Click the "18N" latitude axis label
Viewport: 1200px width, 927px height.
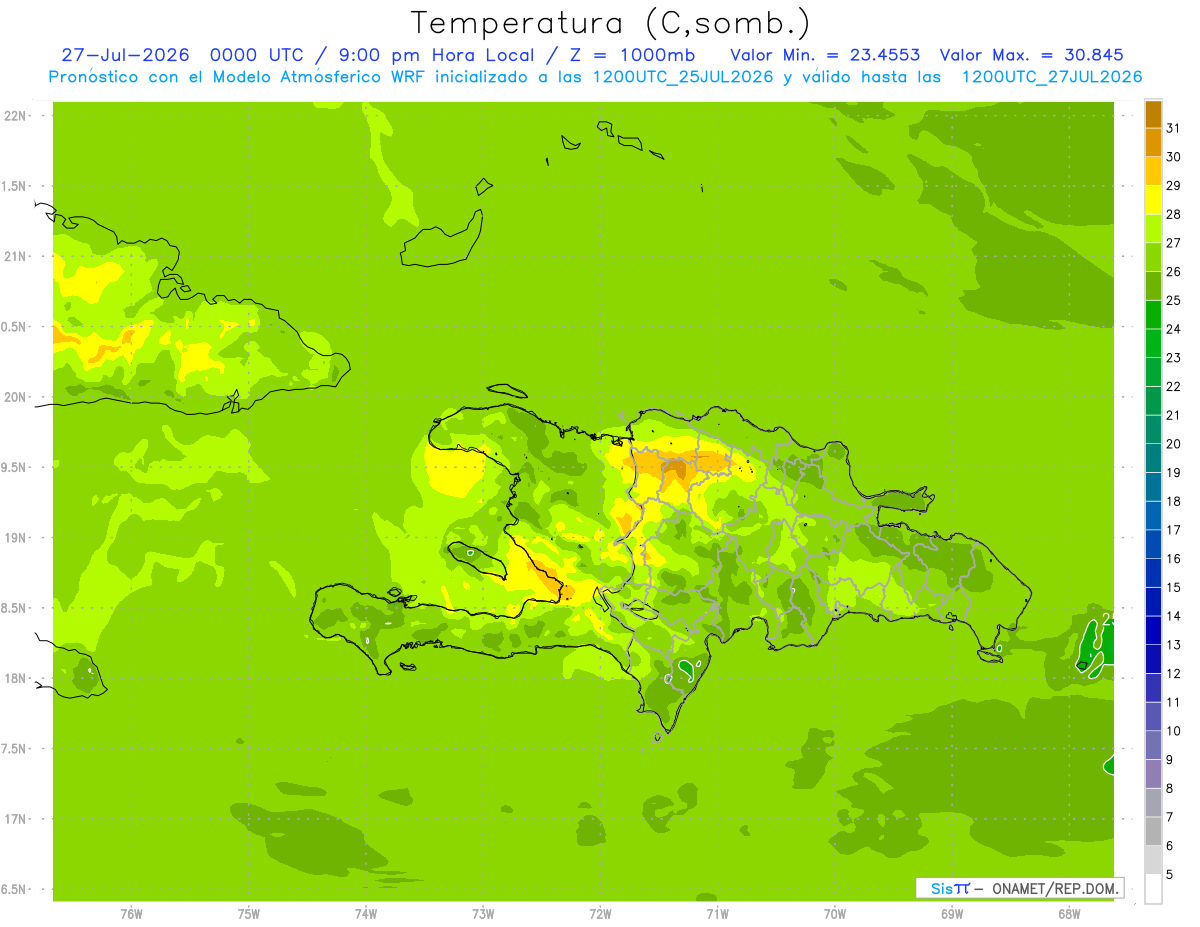click(17, 678)
